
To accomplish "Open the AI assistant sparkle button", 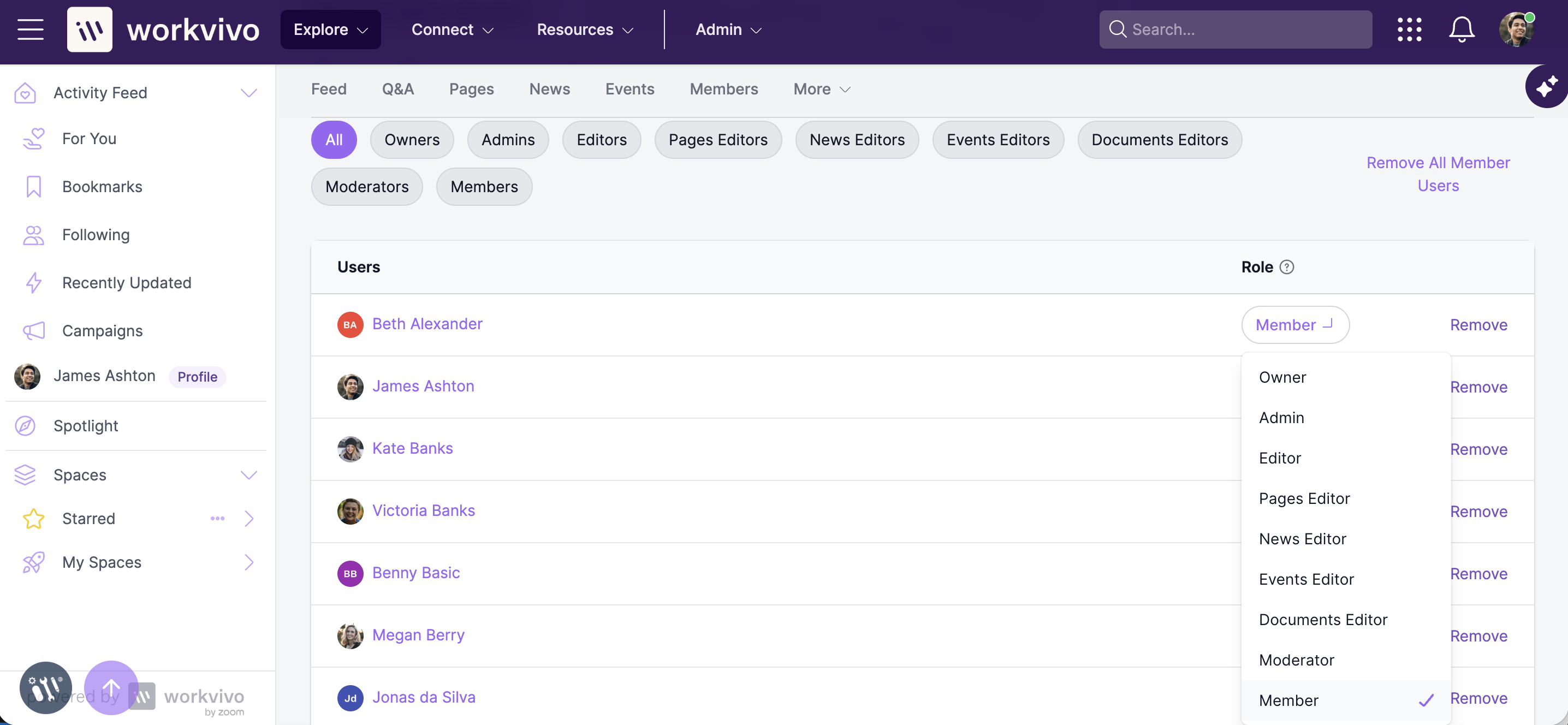I will tap(1546, 86).
